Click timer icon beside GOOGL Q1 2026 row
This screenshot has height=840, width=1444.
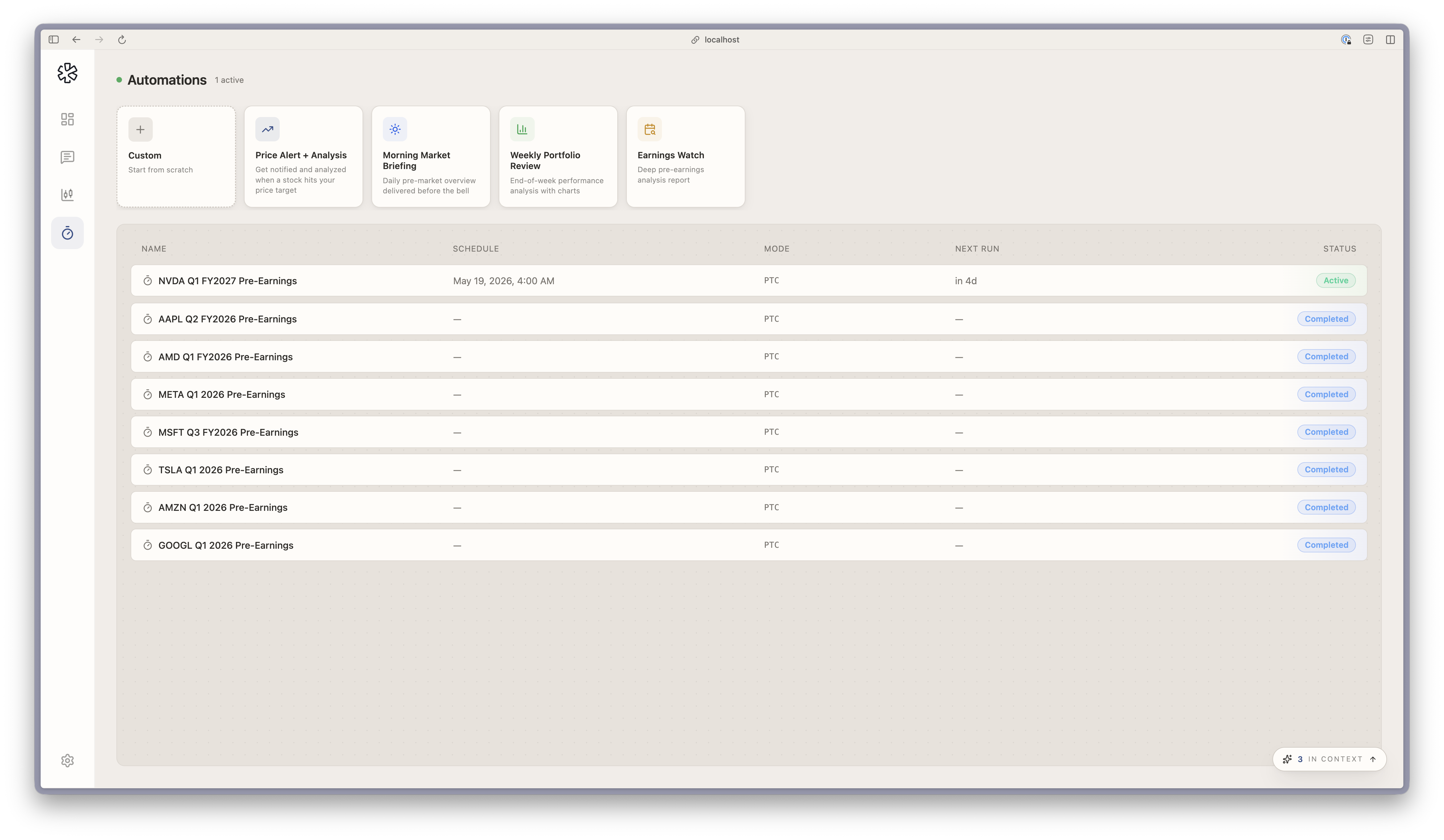[148, 546]
